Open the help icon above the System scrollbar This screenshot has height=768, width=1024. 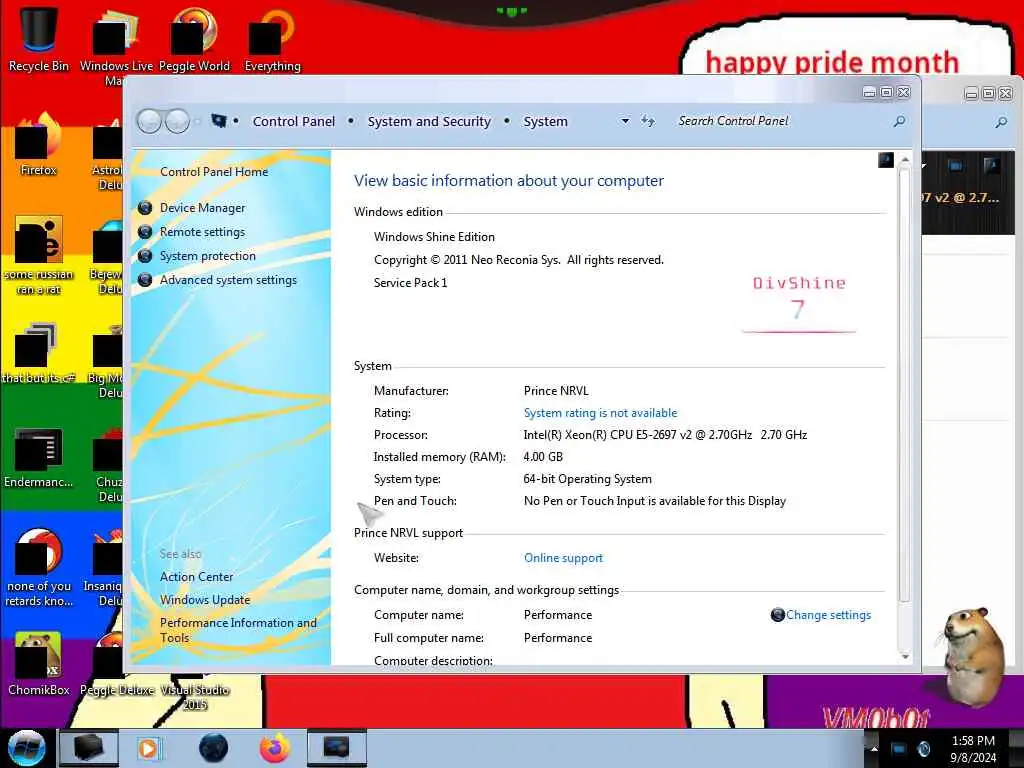pyautogui.click(x=886, y=160)
